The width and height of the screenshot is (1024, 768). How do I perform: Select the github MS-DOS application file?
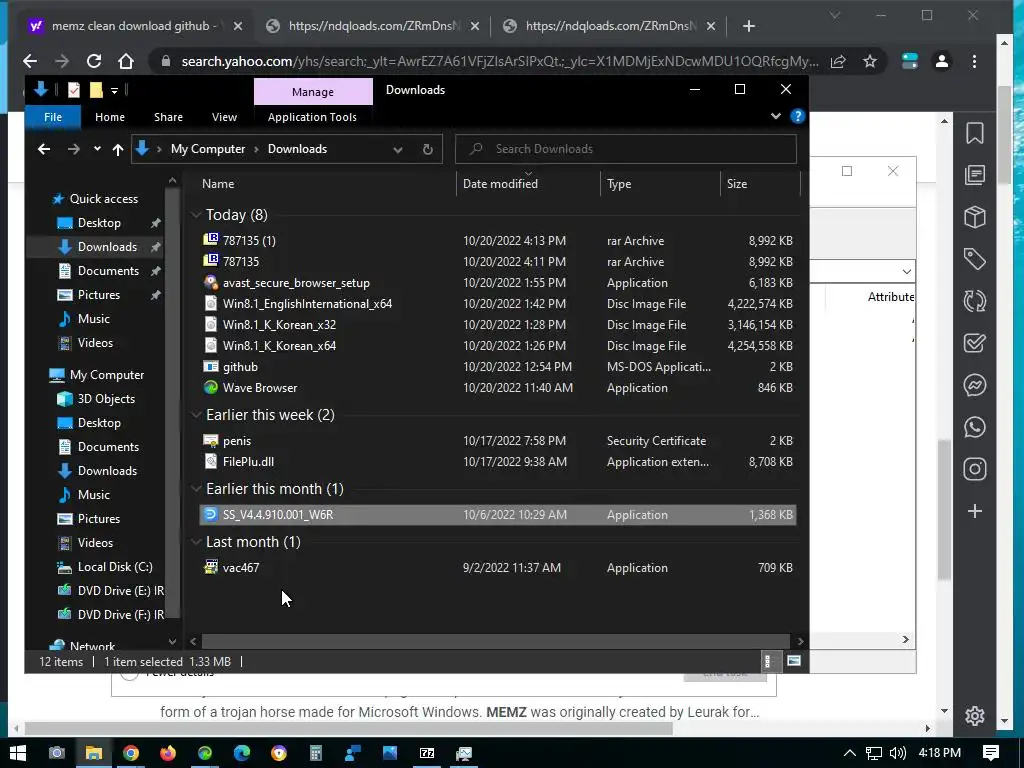click(497, 366)
